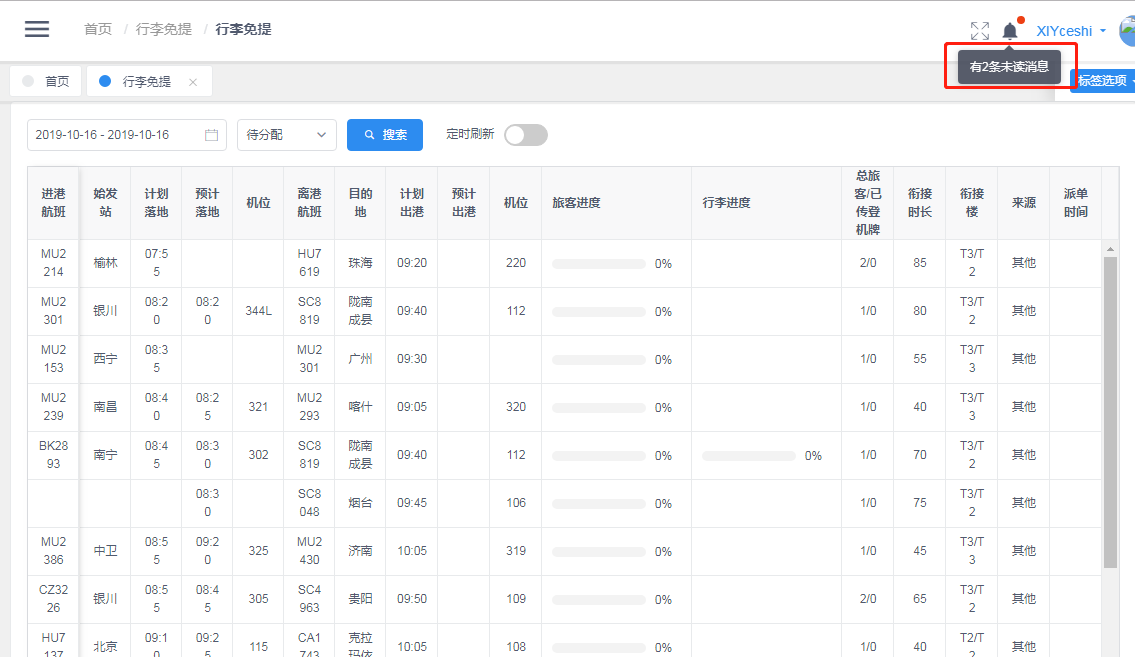Click the scrollbar up arrow
Screen dimensions: 1135x657
pos(1110,249)
